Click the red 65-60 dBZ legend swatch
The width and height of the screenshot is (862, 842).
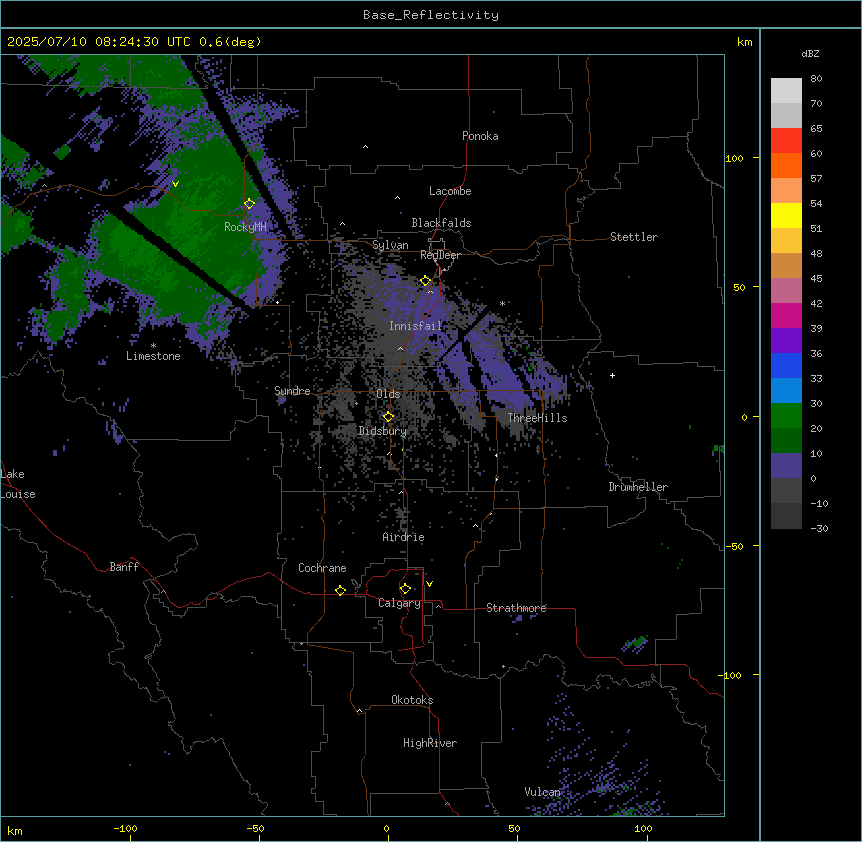point(786,141)
